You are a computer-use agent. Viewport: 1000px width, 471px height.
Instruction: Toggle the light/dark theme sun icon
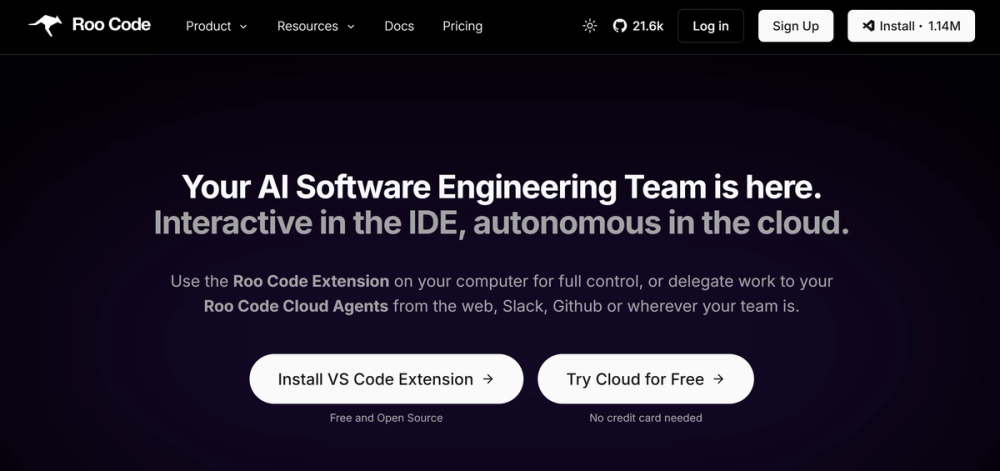[x=590, y=26]
